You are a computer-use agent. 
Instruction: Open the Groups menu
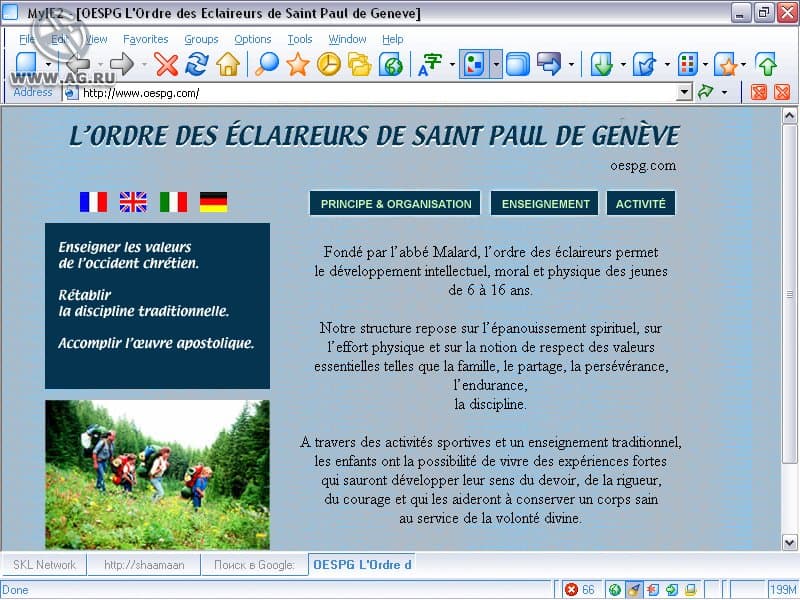tap(201, 39)
